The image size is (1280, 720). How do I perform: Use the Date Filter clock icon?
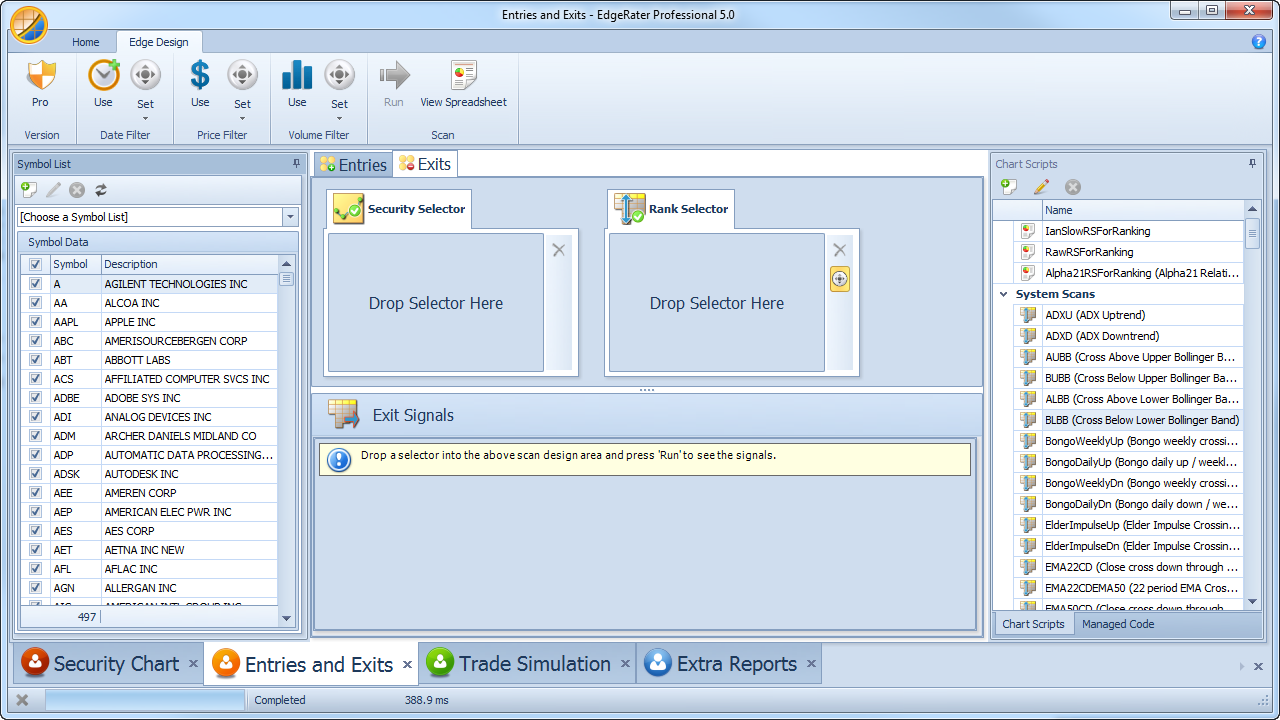pos(103,76)
